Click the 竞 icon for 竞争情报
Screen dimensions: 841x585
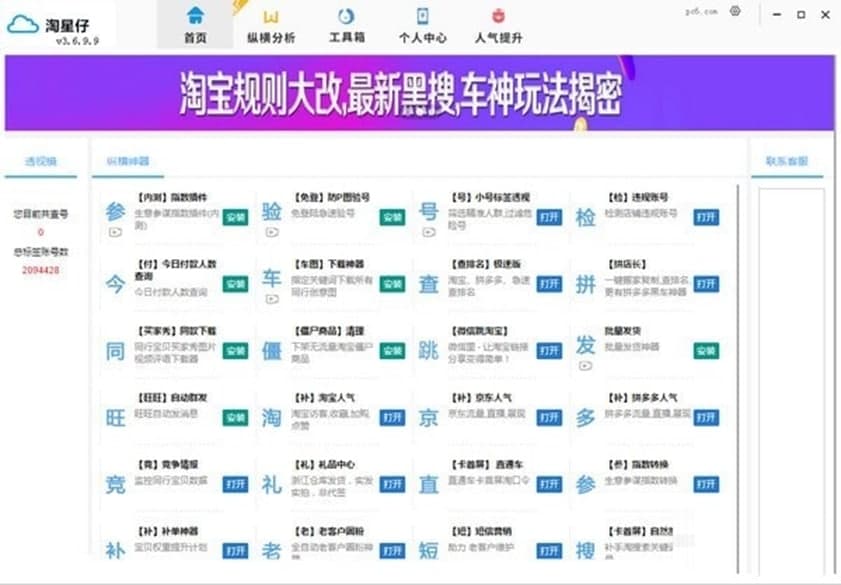115,485
